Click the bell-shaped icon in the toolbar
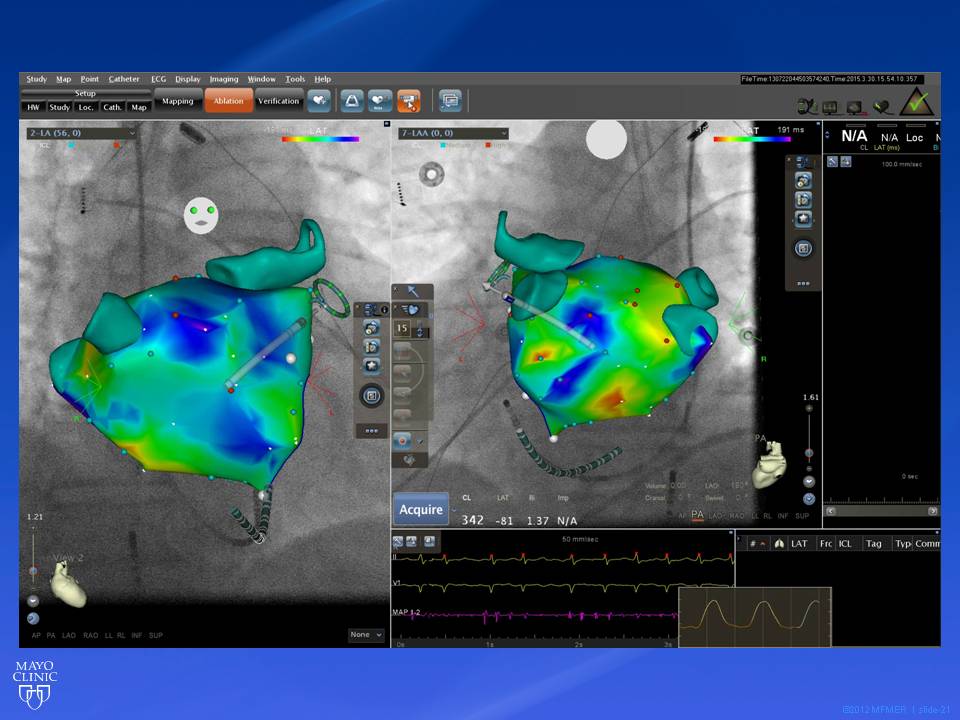This screenshot has width=960, height=720. pyautogui.click(x=352, y=101)
